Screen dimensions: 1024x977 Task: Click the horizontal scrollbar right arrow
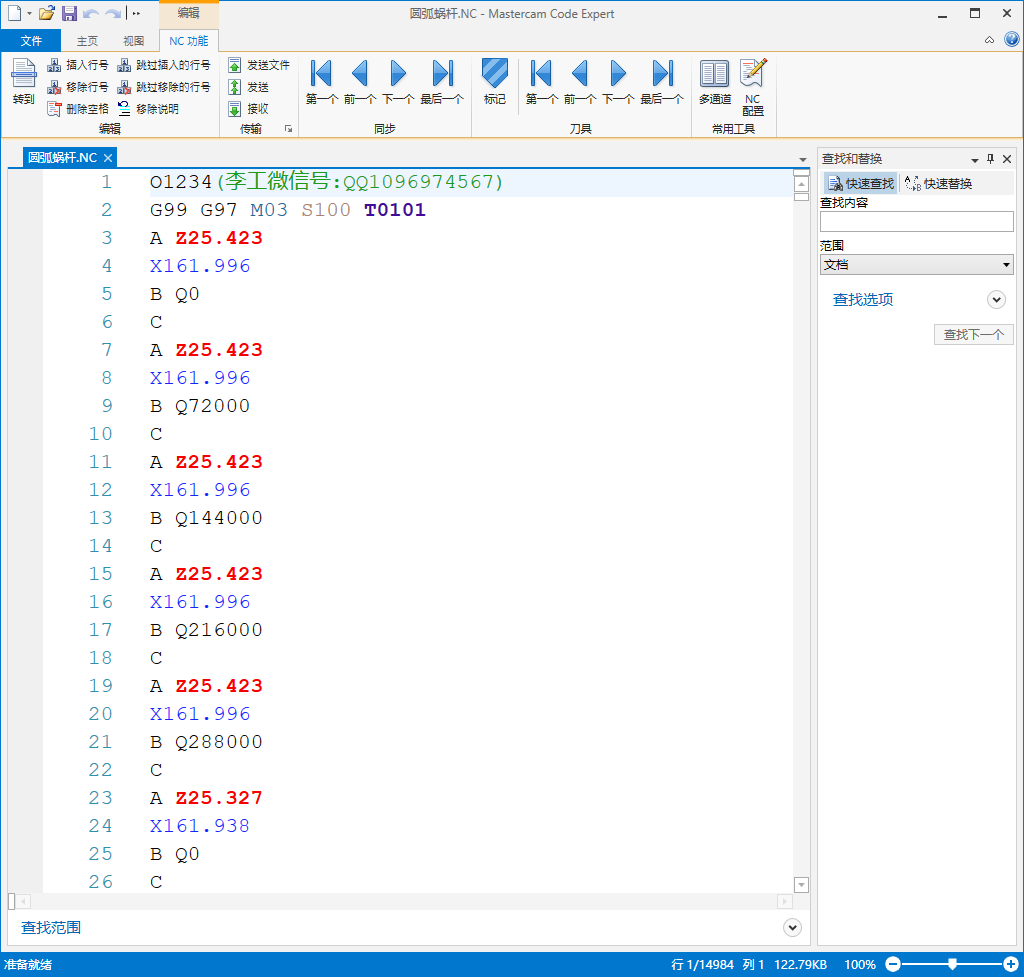point(784,902)
